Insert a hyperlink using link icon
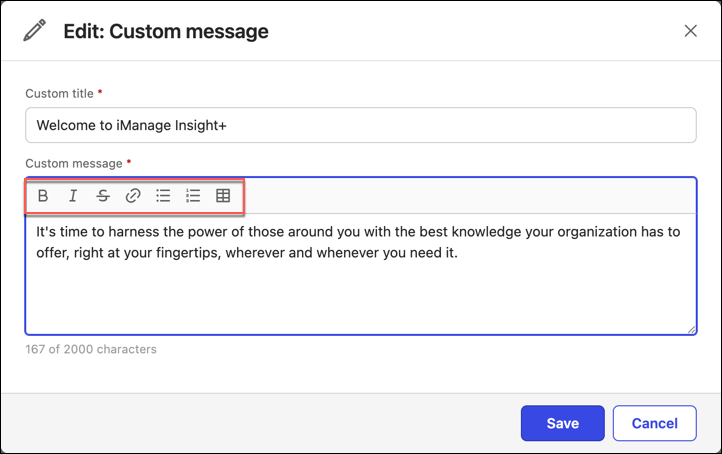 pos(133,196)
